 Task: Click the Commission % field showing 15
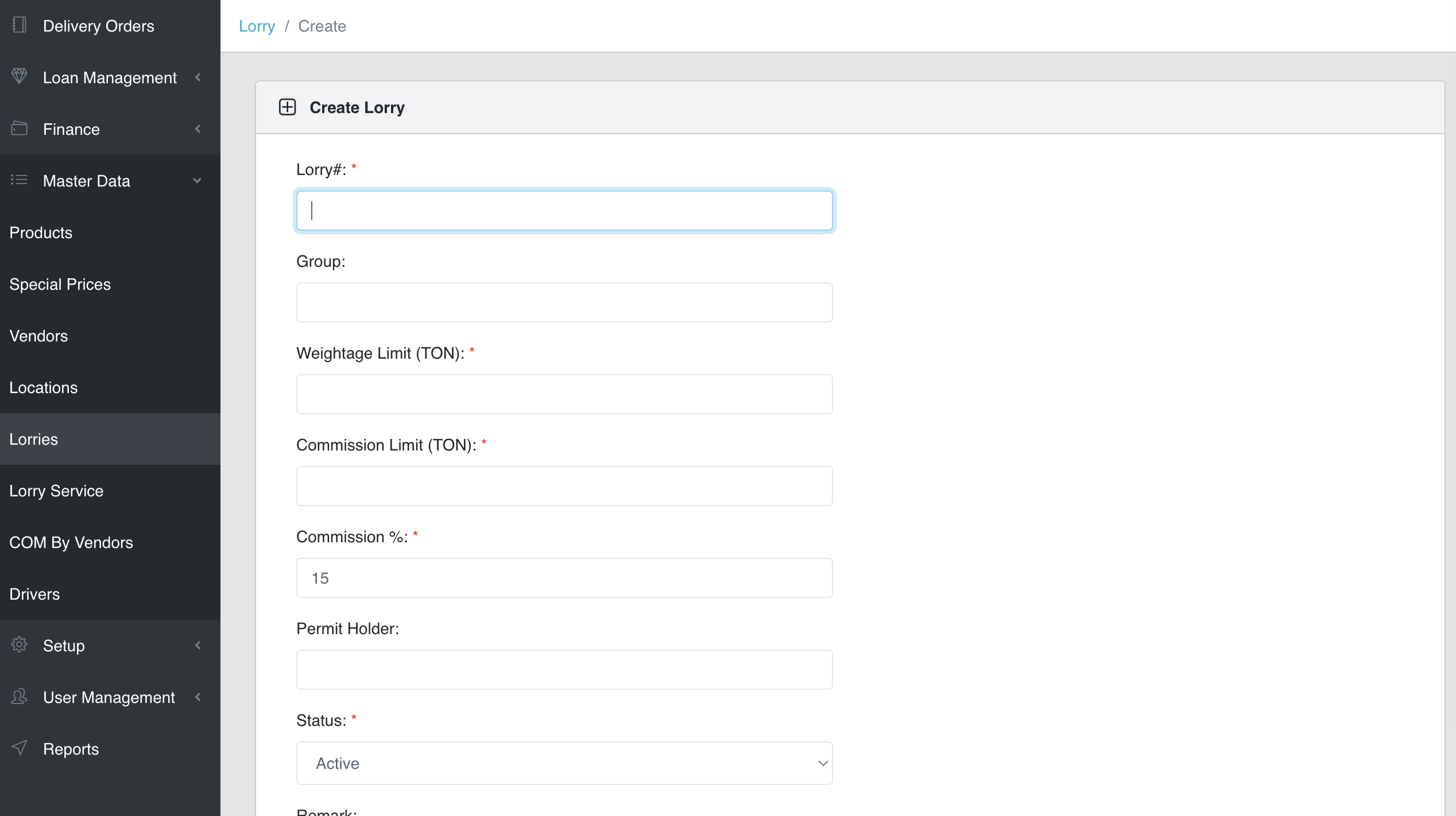pos(564,578)
